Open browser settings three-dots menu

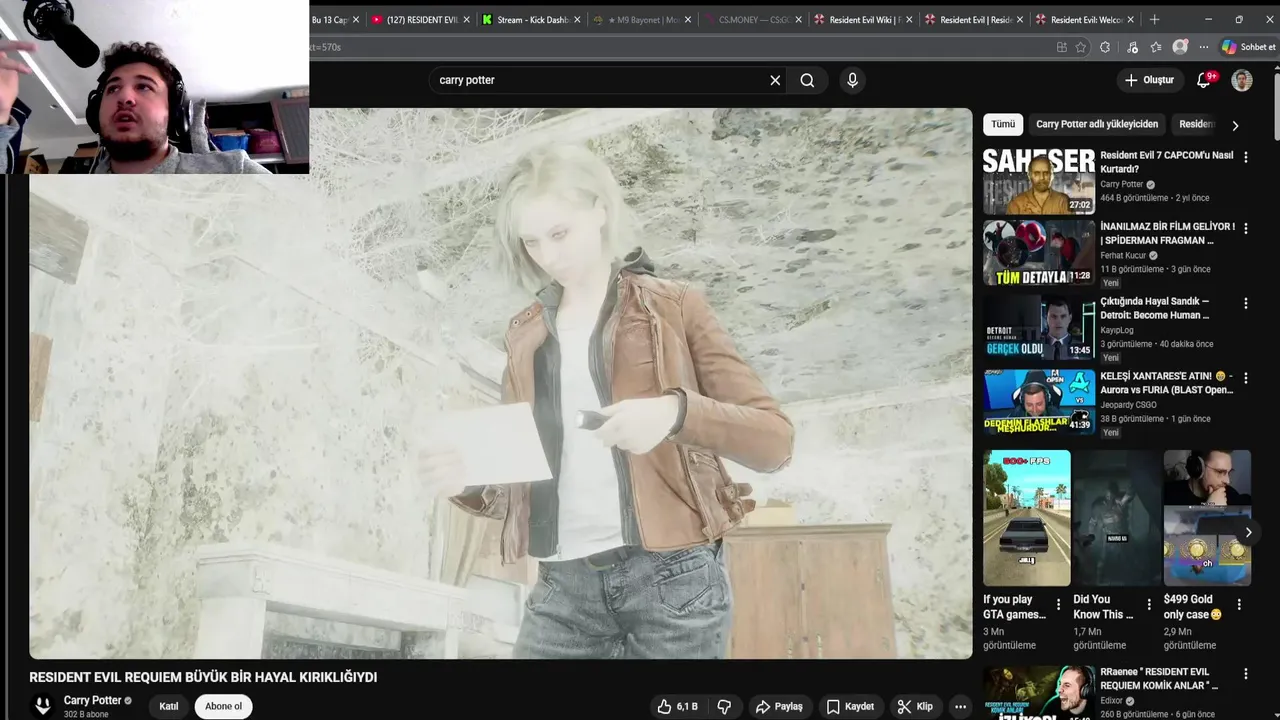click(1204, 47)
